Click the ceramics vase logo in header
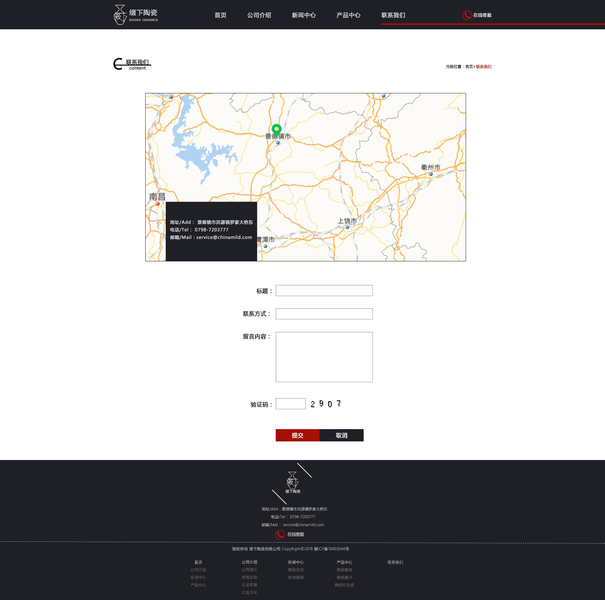The width and height of the screenshot is (605, 600). point(120,15)
